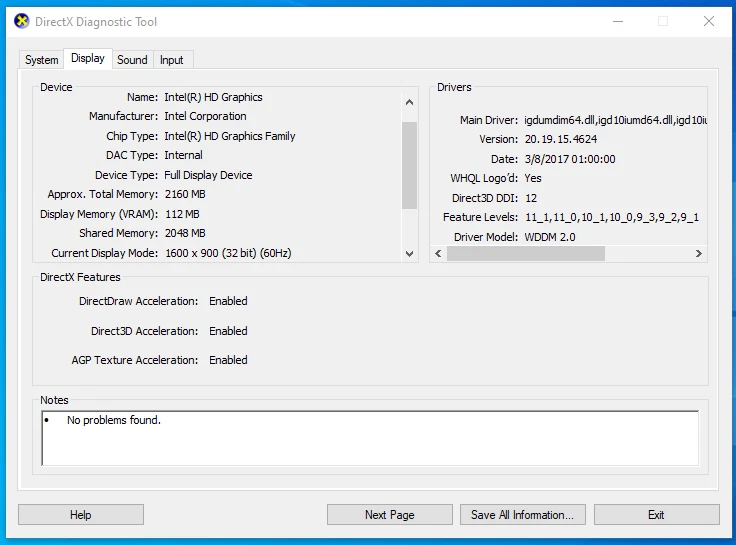Click the name value 'Intel(R) HD Graphics'
The height and width of the screenshot is (545, 736).
tap(213, 97)
